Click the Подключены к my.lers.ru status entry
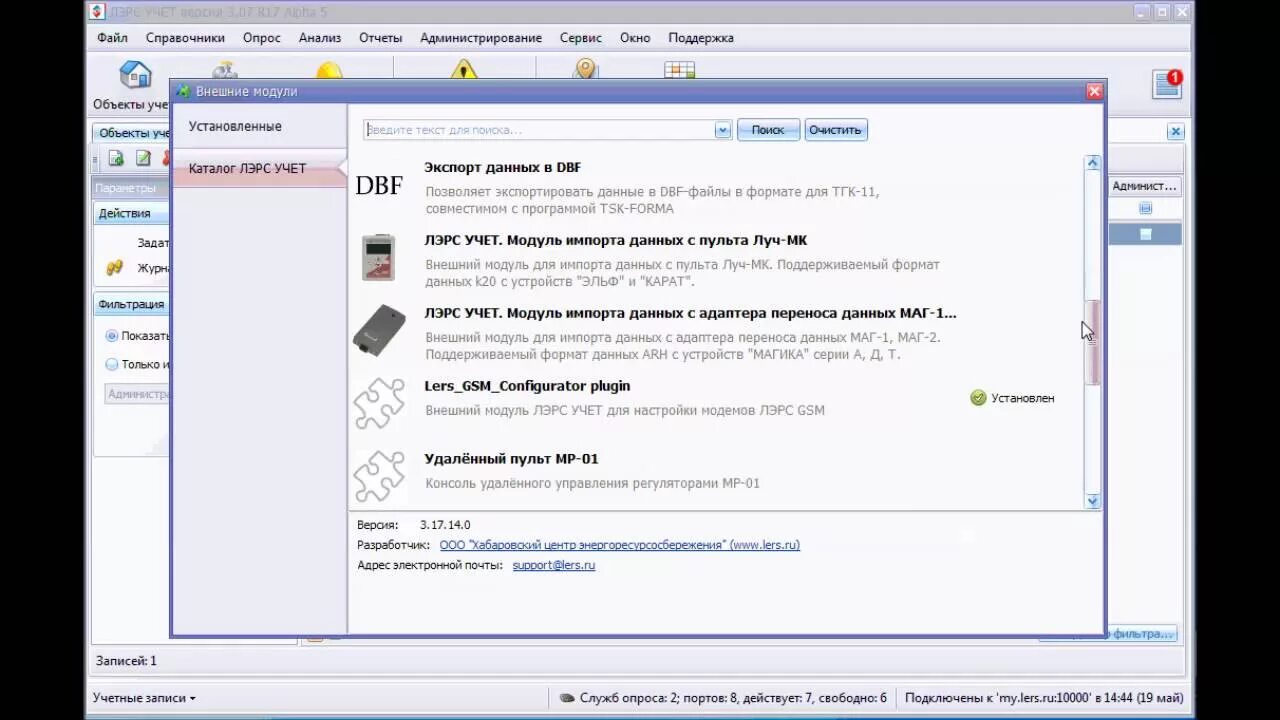The height and width of the screenshot is (720, 1280). [x=1043, y=698]
